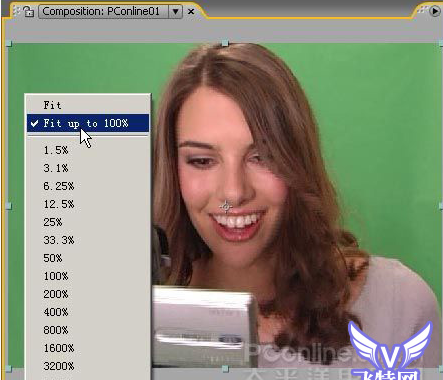Set magnification to 33.3%
This screenshot has height=380, width=443.
(x=88, y=240)
